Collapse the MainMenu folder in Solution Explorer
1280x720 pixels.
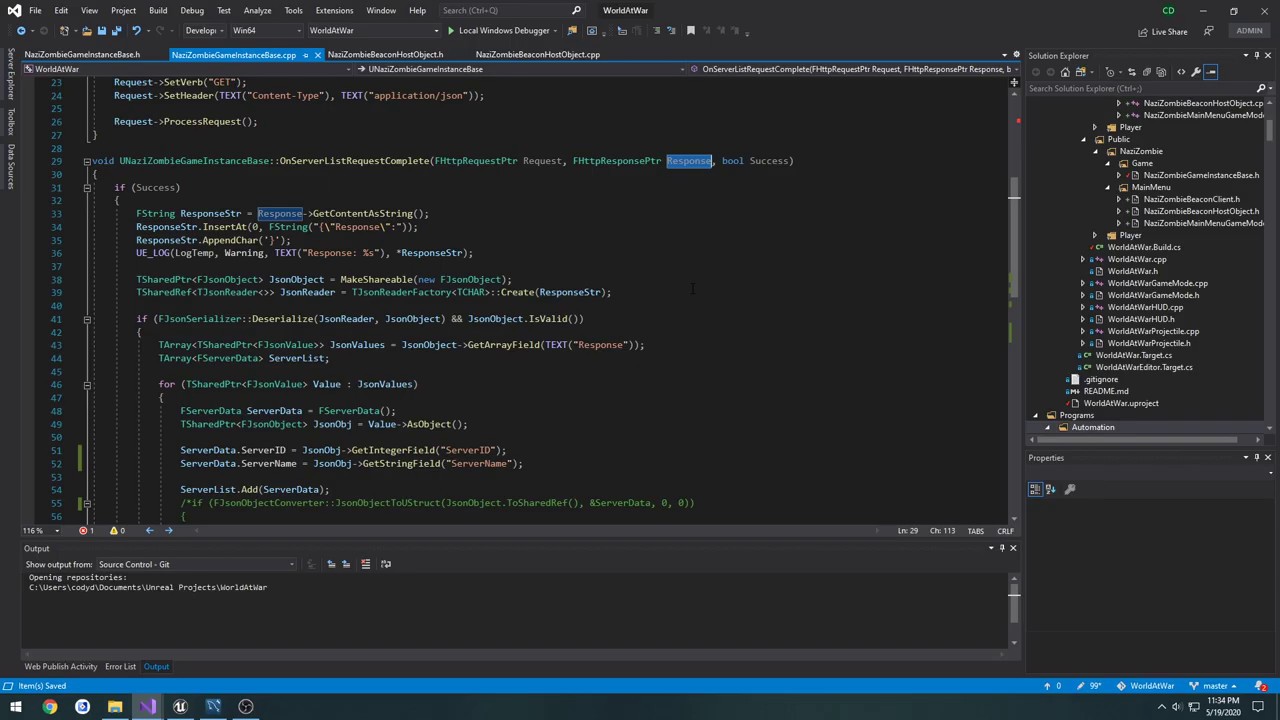[x=1108, y=187]
